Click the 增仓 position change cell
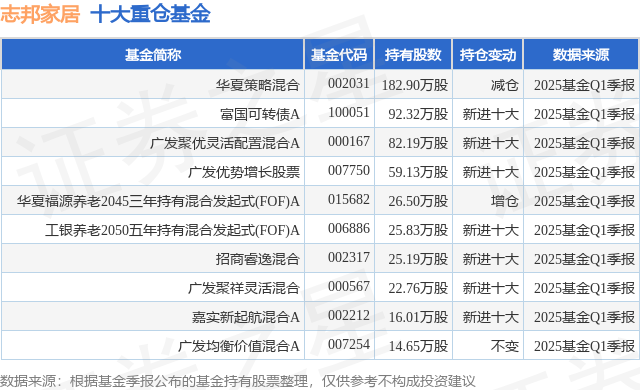Viewport: 640px width, 390px height. (505, 201)
